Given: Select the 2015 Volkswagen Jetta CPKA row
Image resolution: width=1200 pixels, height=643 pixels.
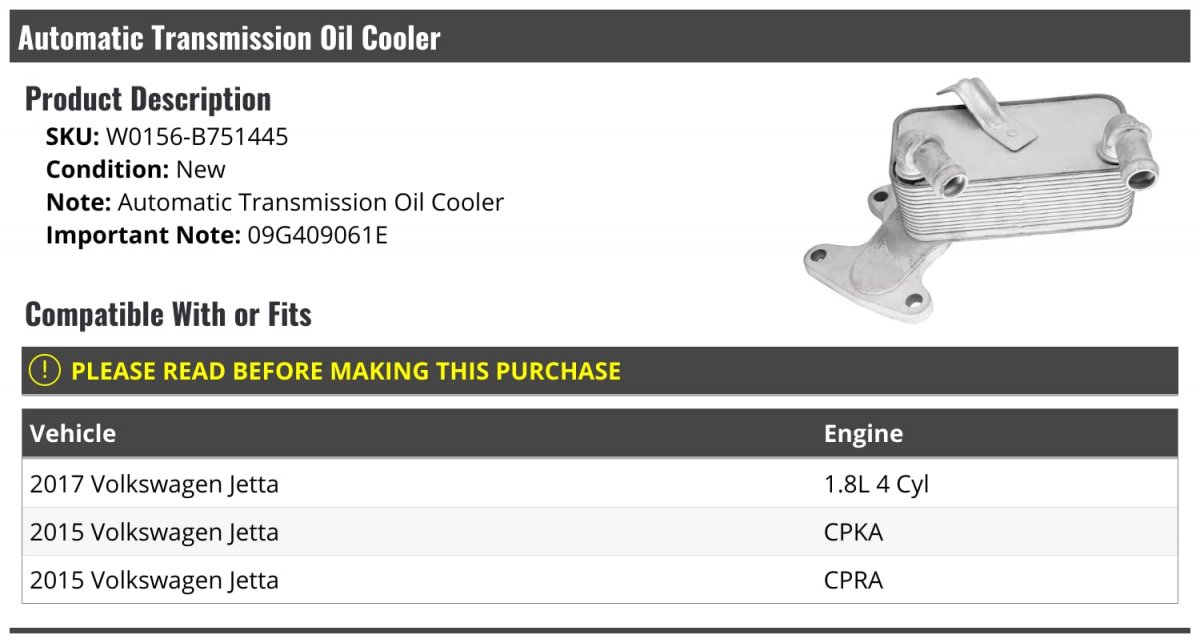Looking at the screenshot, I should pos(600,532).
